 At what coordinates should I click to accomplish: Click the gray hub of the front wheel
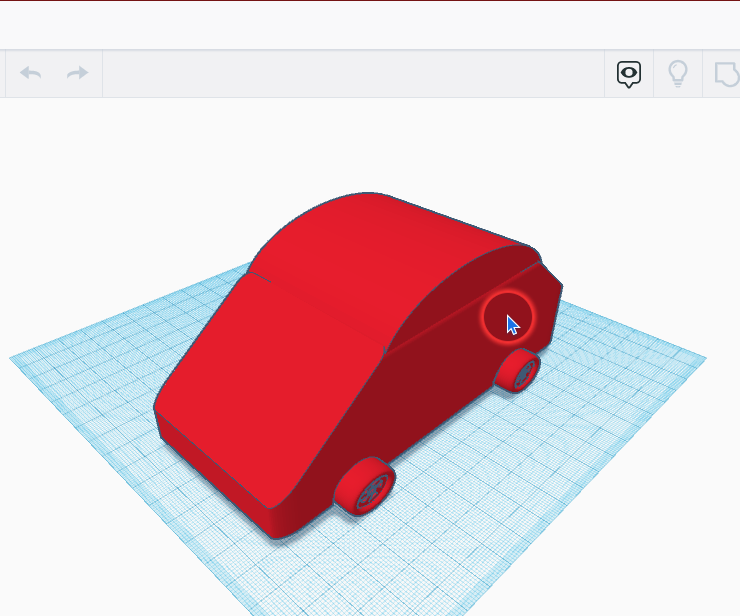click(373, 489)
